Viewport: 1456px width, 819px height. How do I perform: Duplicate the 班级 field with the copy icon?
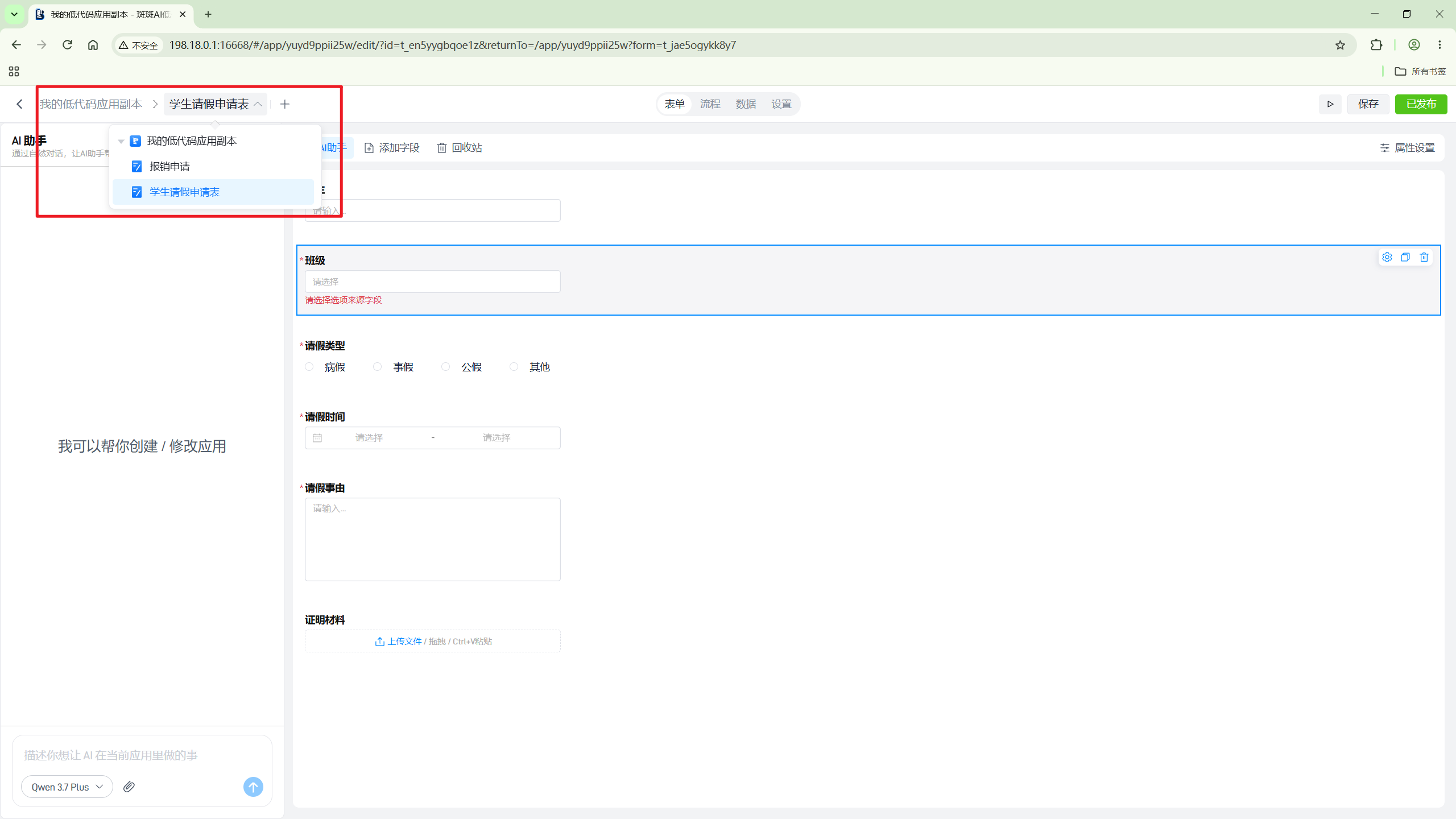[1405, 257]
